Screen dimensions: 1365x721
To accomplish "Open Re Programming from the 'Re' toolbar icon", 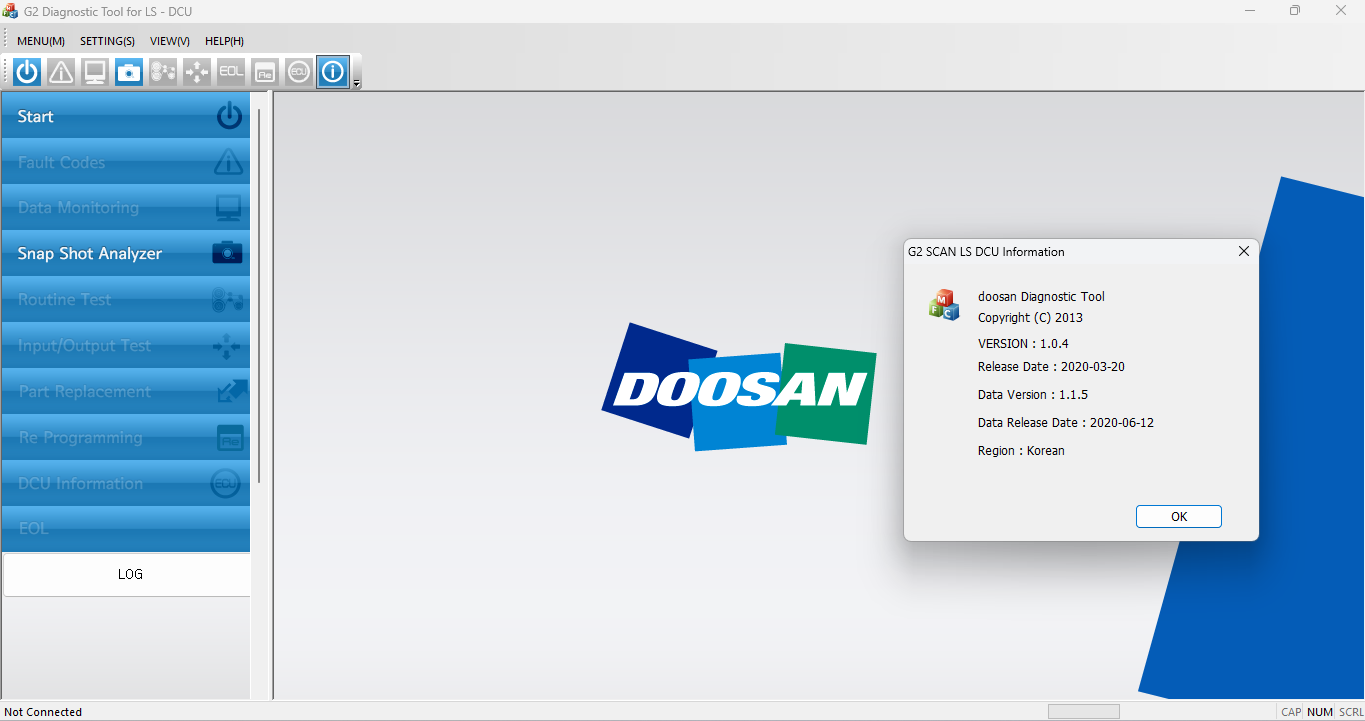I will [265, 72].
